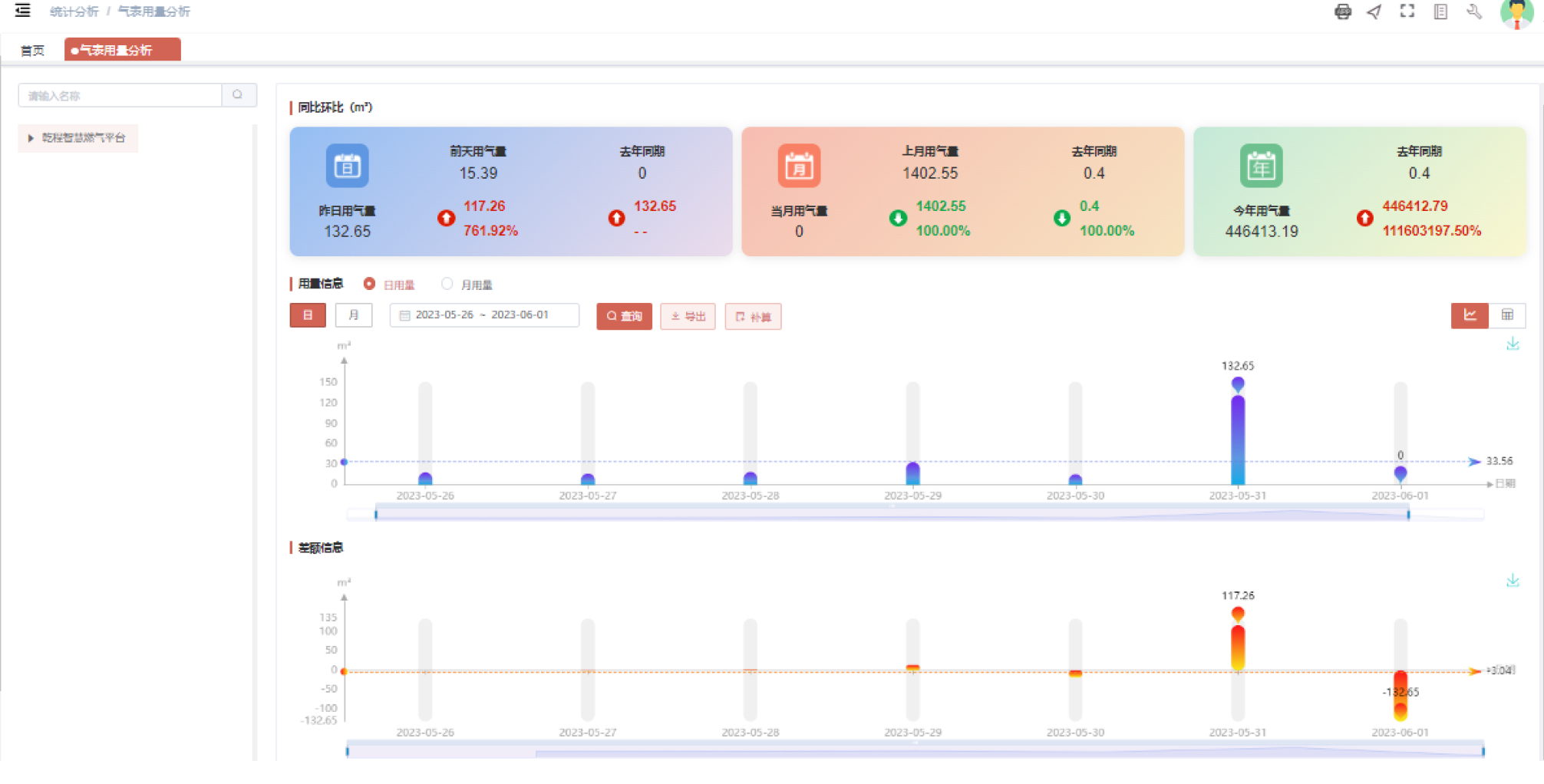Download the difference chart image
1544x784 pixels.
tap(1513, 581)
